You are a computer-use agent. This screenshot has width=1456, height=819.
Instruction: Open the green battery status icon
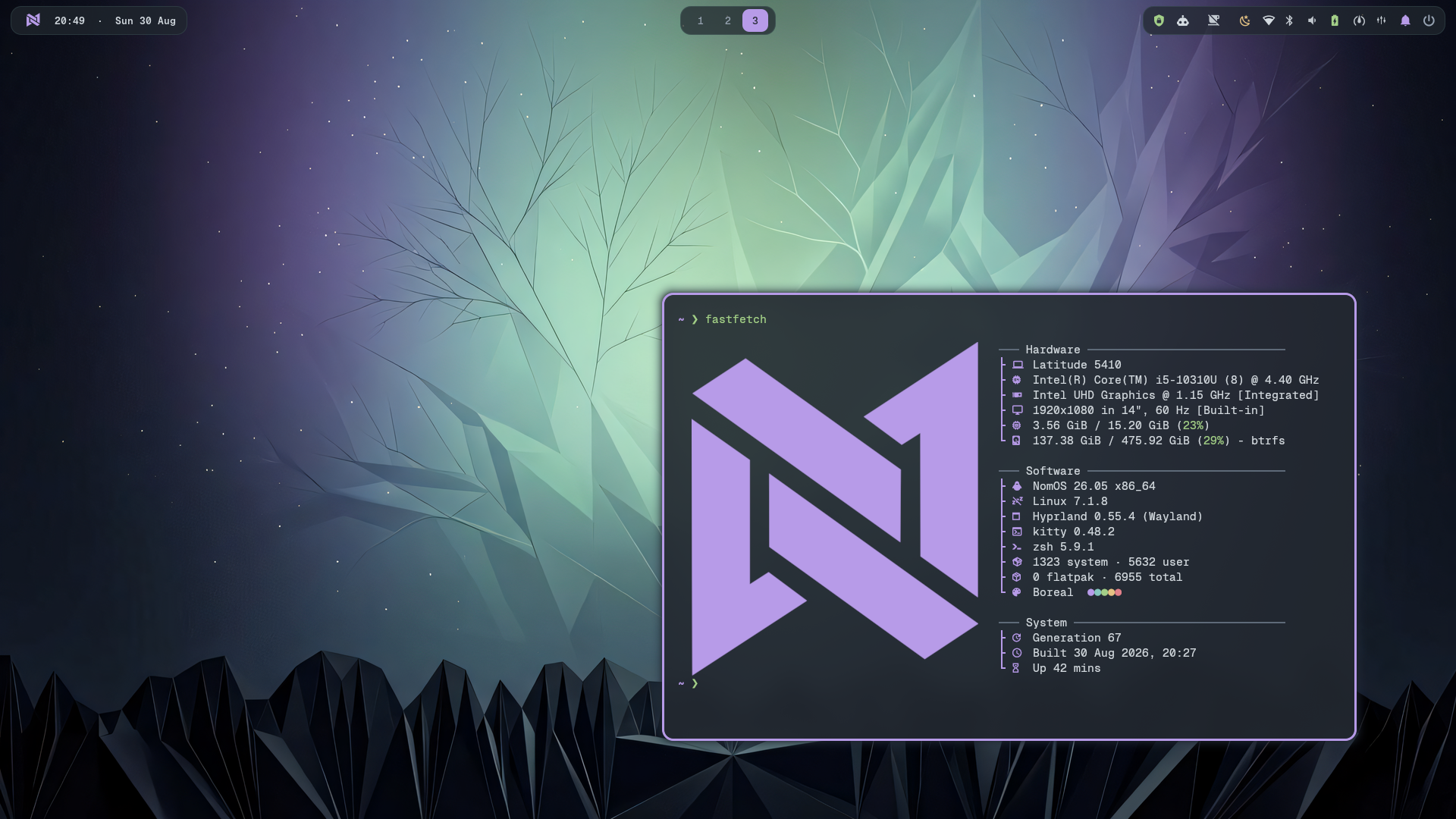coord(1335,20)
